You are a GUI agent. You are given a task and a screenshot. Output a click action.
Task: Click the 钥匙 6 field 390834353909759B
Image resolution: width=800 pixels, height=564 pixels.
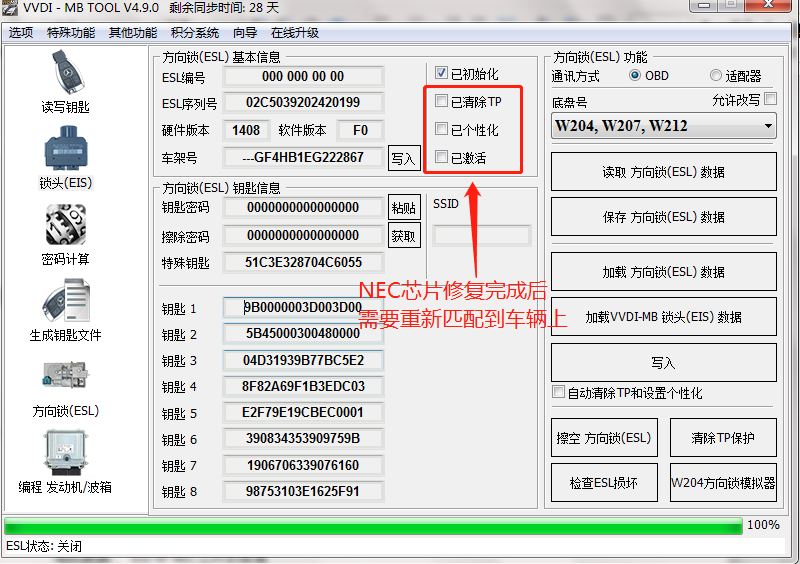coord(303,438)
